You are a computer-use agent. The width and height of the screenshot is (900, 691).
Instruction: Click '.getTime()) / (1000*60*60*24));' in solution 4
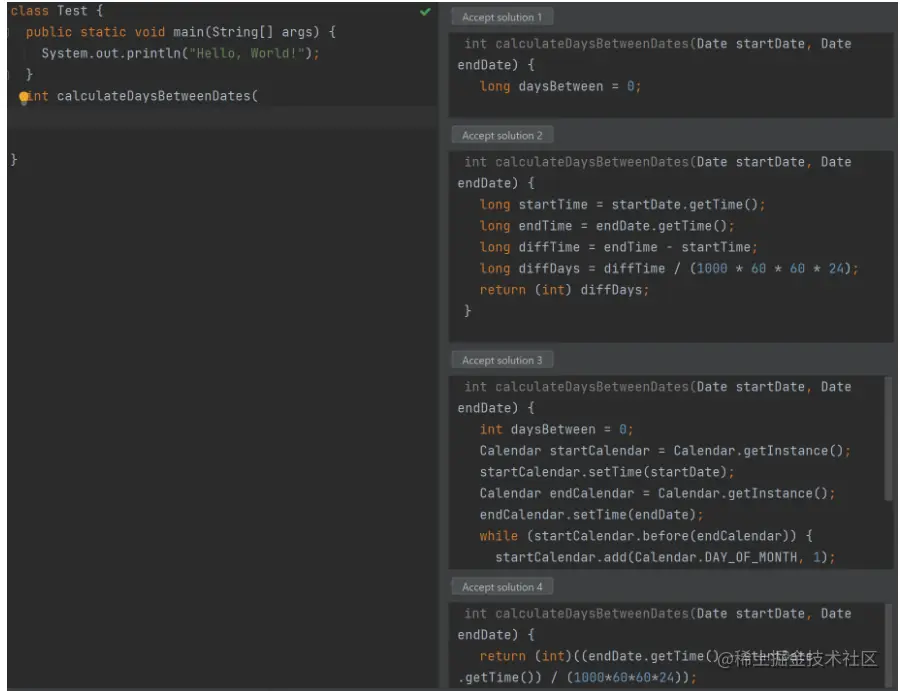[x=577, y=678]
